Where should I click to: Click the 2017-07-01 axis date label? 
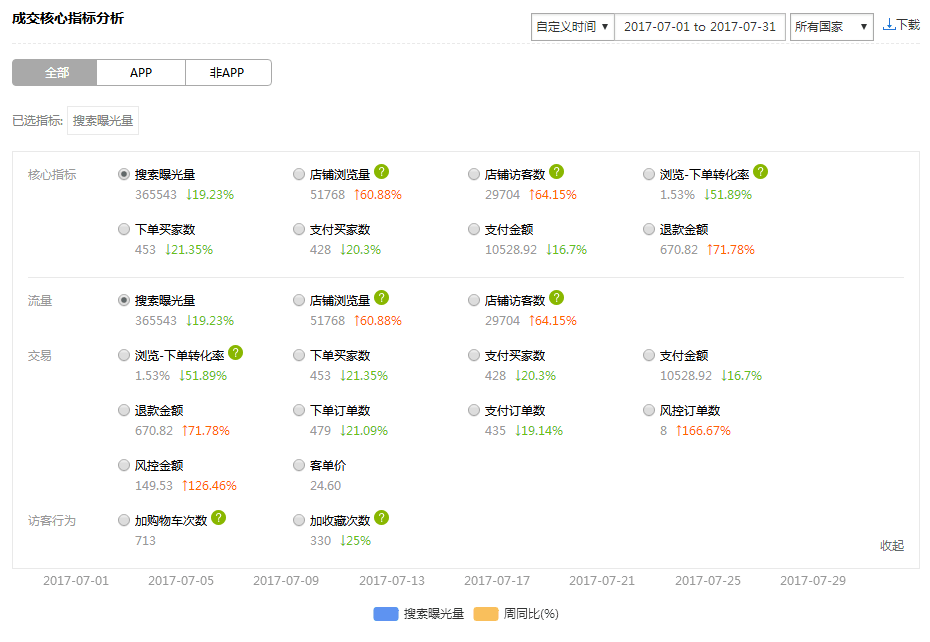pos(76,580)
